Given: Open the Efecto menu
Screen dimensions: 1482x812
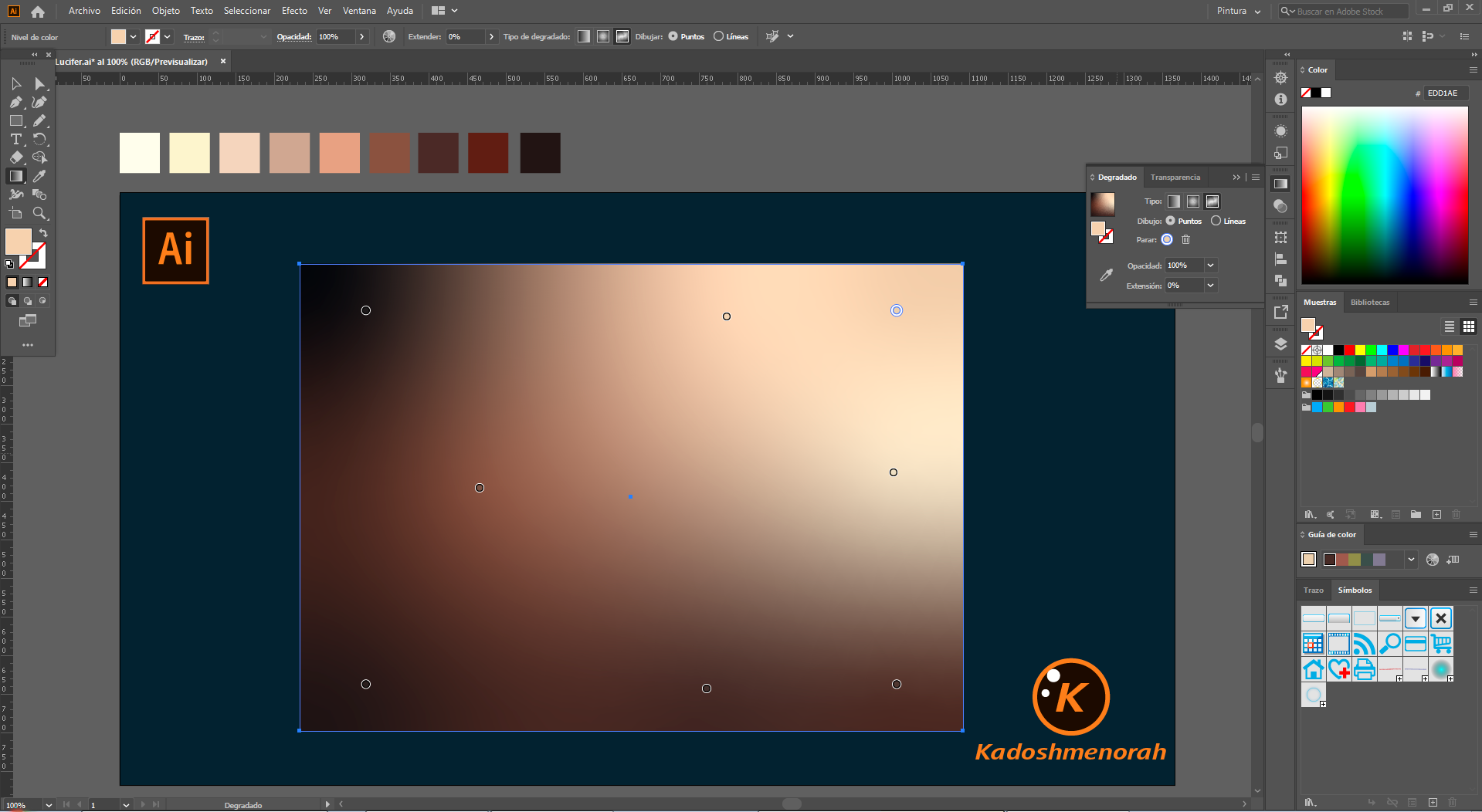Looking at the screenshot, I should [294, 11].
